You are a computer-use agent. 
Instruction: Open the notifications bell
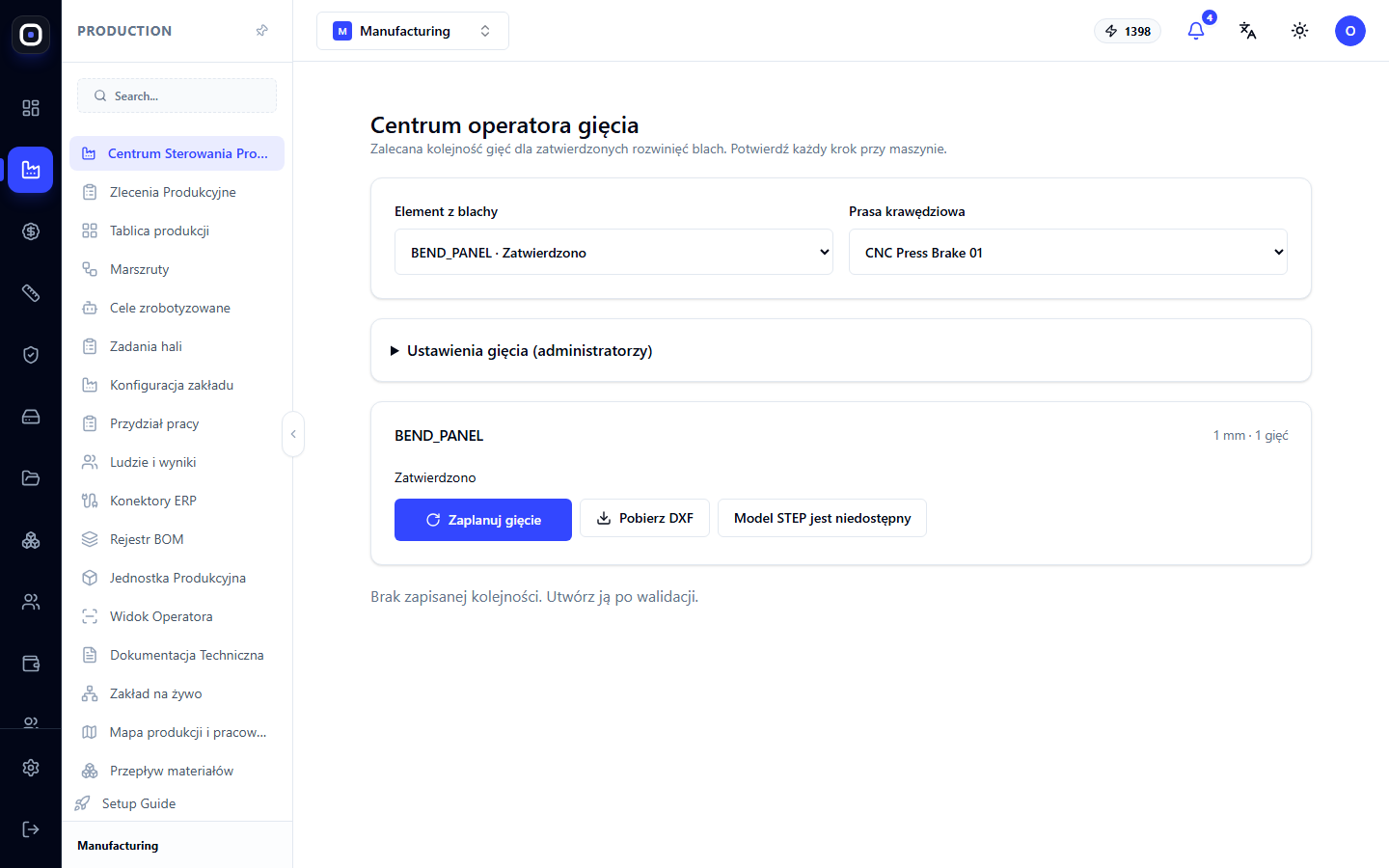[x=1196, y=31]
